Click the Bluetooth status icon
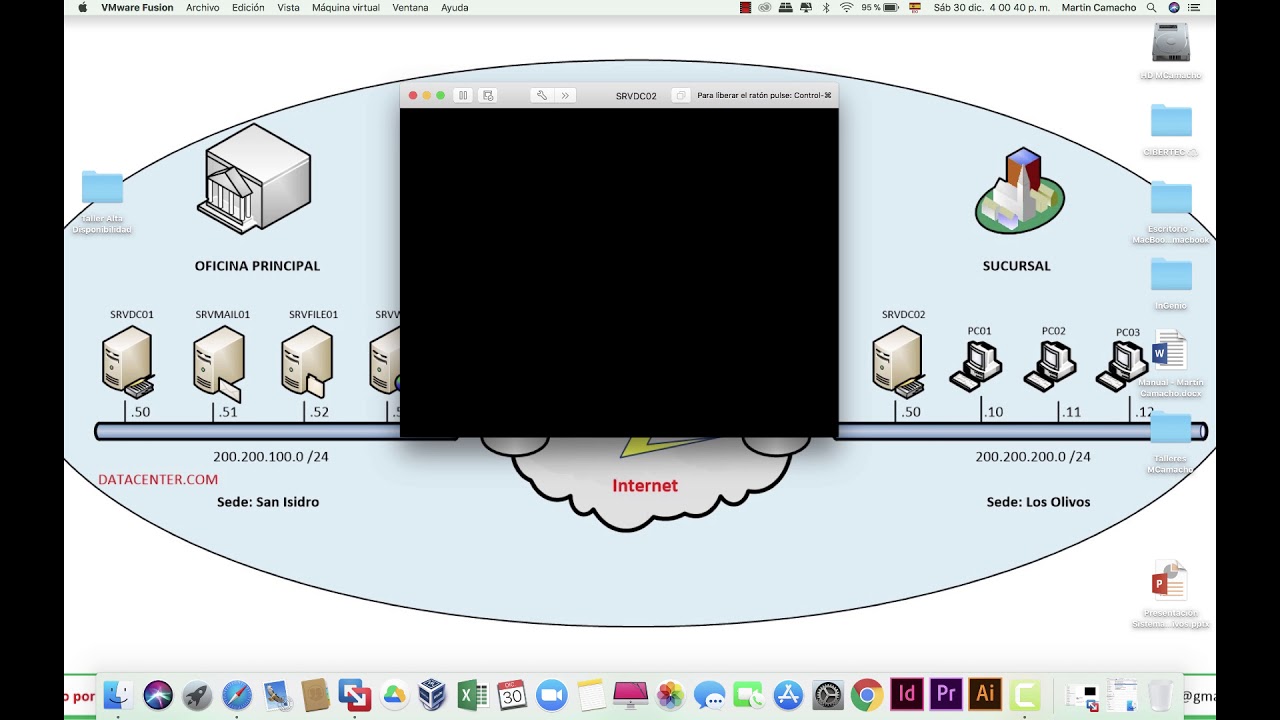 (826, 7)
